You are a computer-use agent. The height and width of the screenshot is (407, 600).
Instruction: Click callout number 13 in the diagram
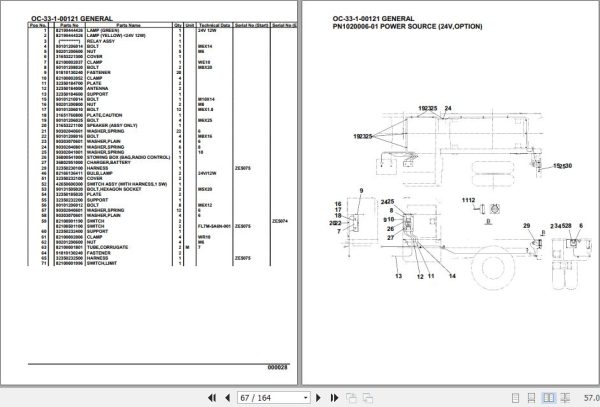pyautogui.click(x=398, y=276)
